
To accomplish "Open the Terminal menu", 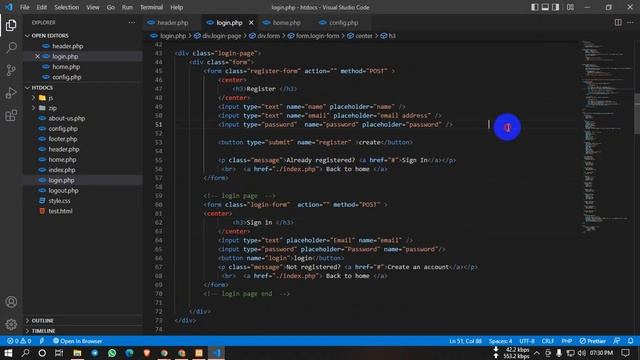I will pyautogui.click(x=151, y=7).
